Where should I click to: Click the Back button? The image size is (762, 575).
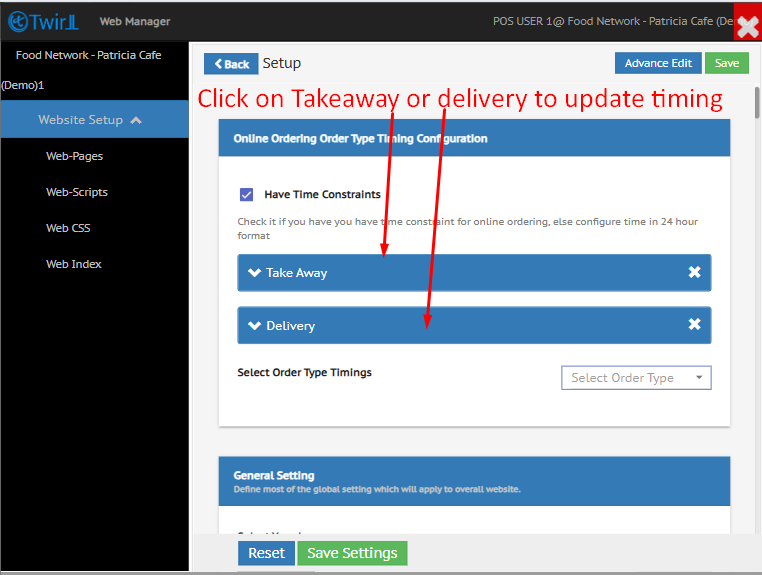(231, 64)
